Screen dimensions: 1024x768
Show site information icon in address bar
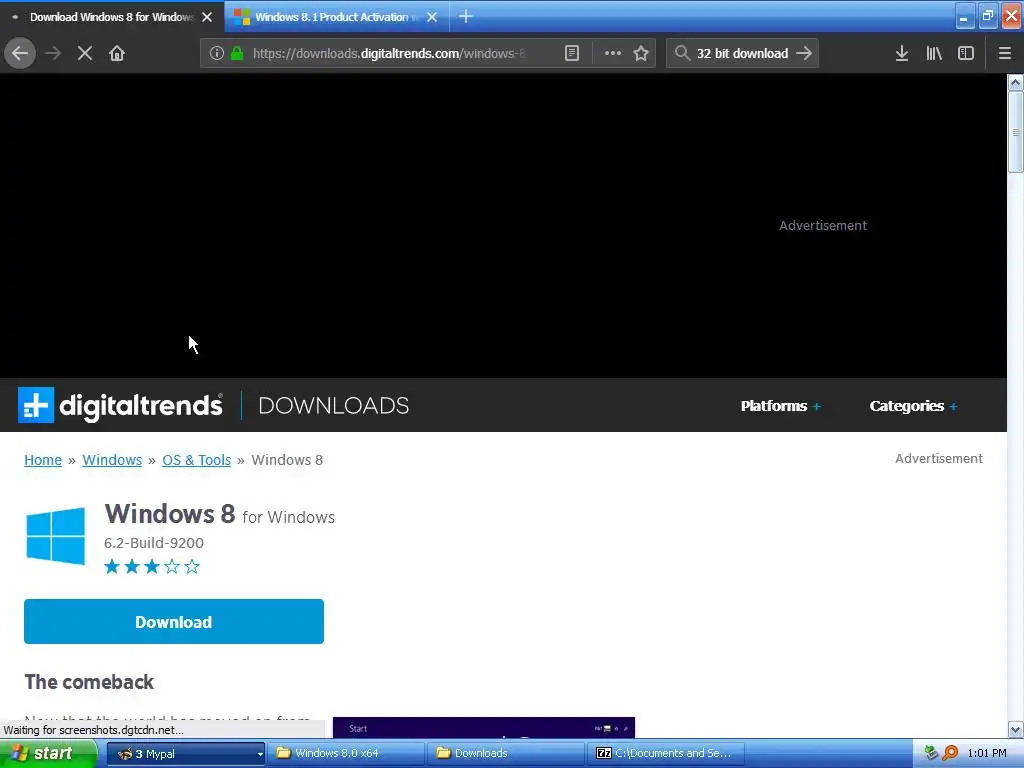pyautogui.click(x=216, y=53)
